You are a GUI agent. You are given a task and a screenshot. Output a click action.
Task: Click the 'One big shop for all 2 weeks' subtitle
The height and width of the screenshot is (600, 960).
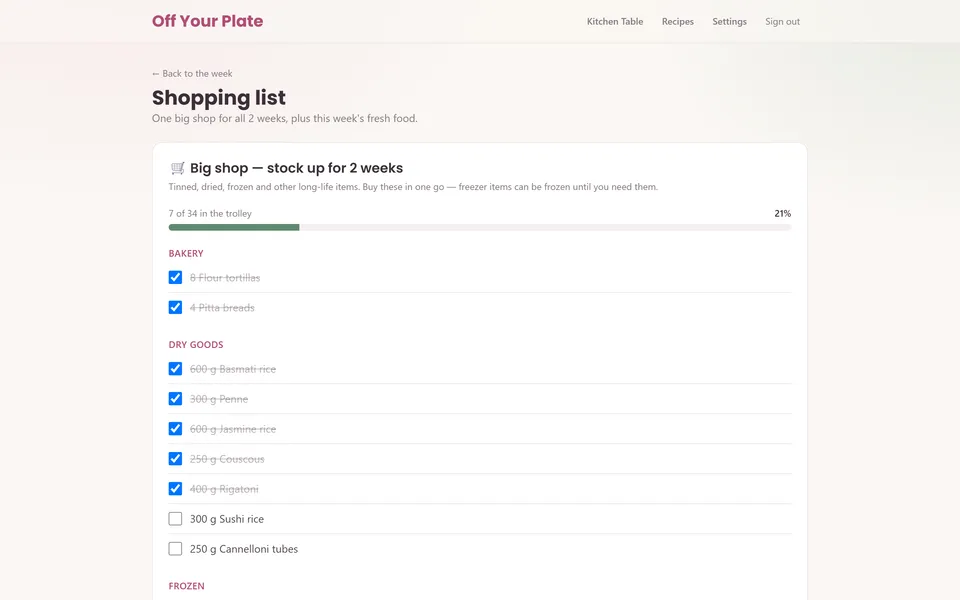285,118
